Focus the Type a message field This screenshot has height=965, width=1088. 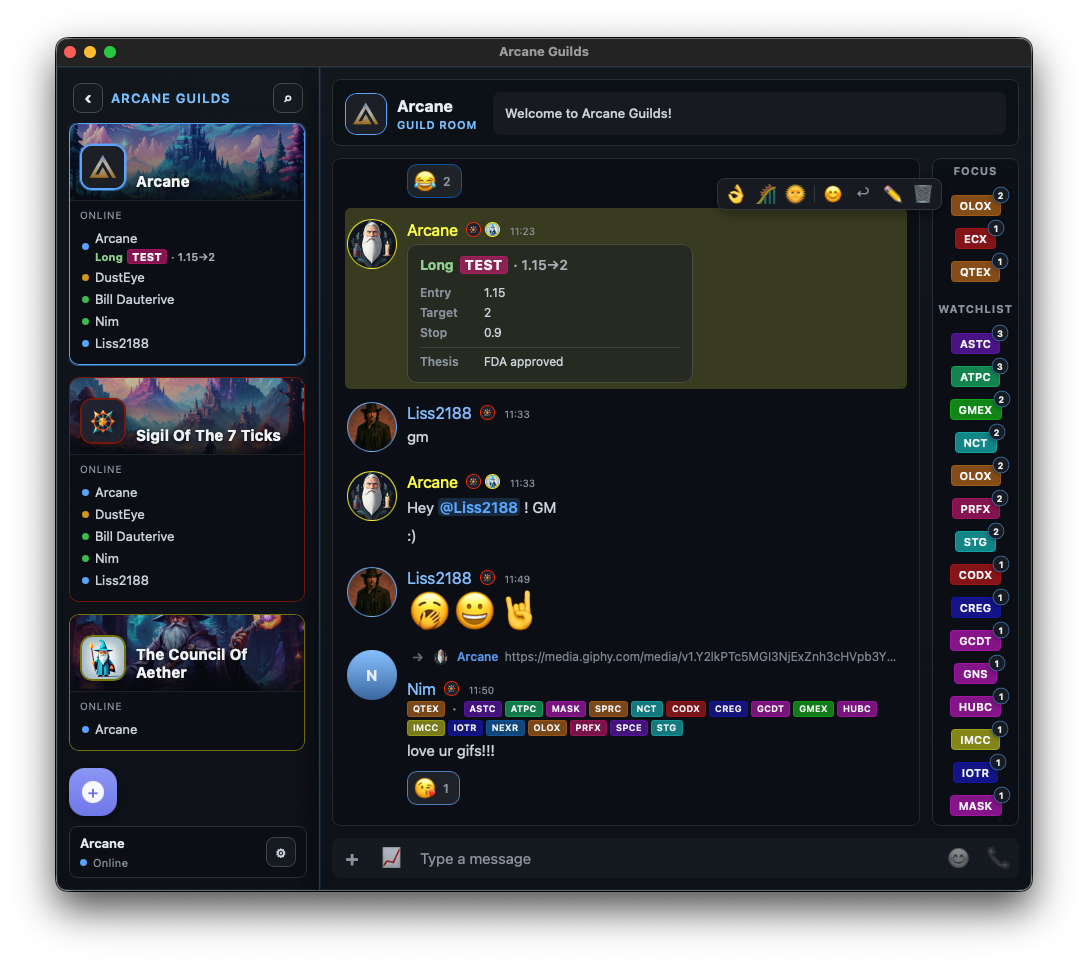coord(677,859)
